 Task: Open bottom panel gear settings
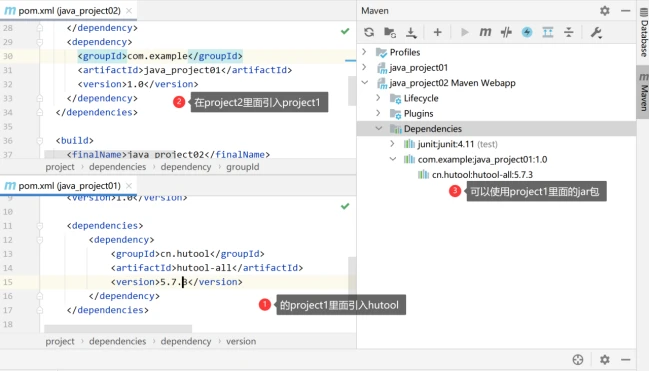605,360
